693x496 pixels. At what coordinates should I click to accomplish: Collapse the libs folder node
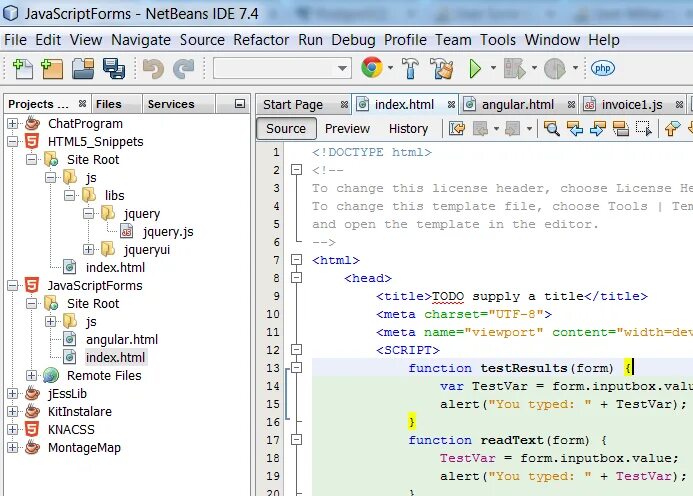(x=69, y=195)
